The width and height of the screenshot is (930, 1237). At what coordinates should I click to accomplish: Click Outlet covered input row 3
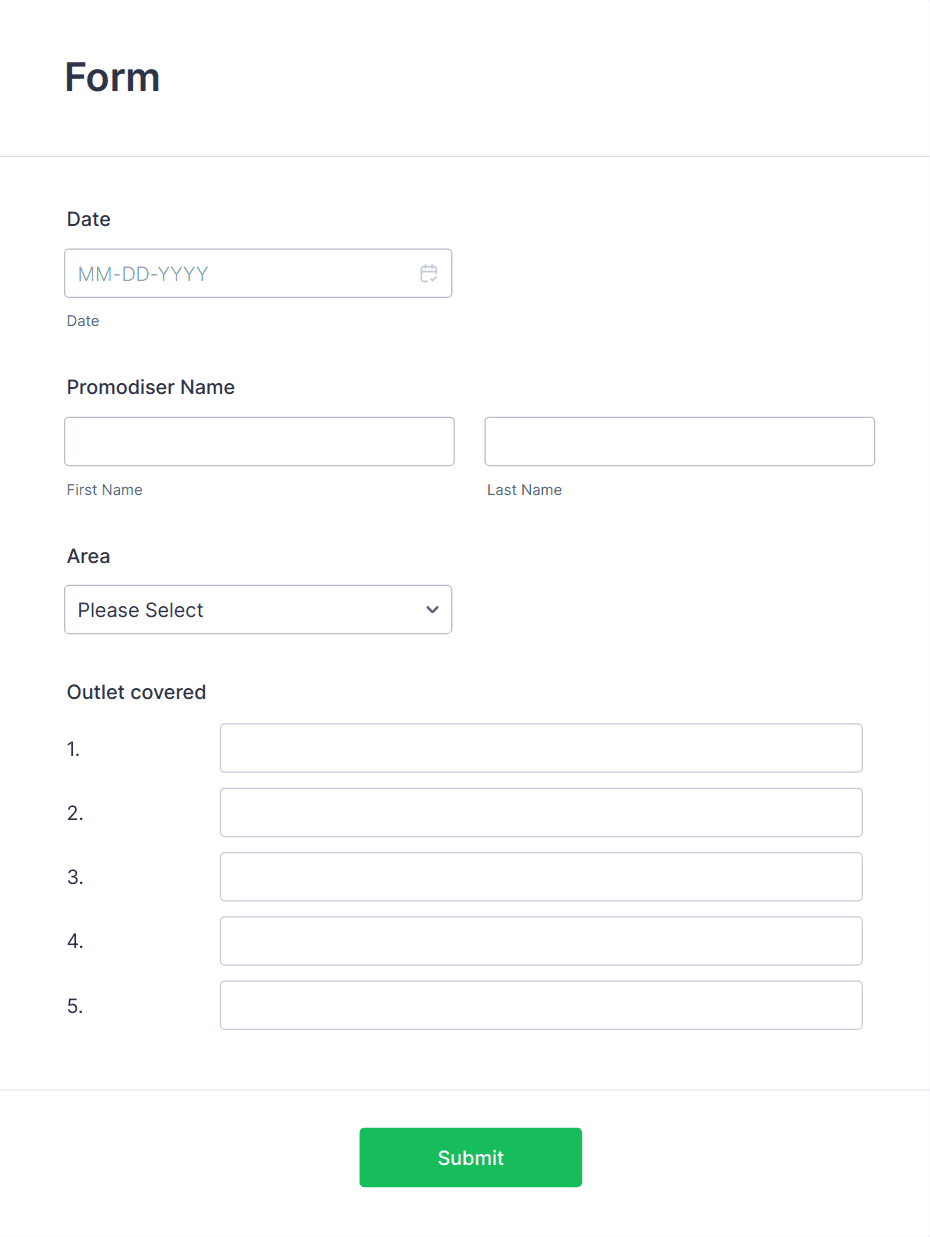[540, 876]
